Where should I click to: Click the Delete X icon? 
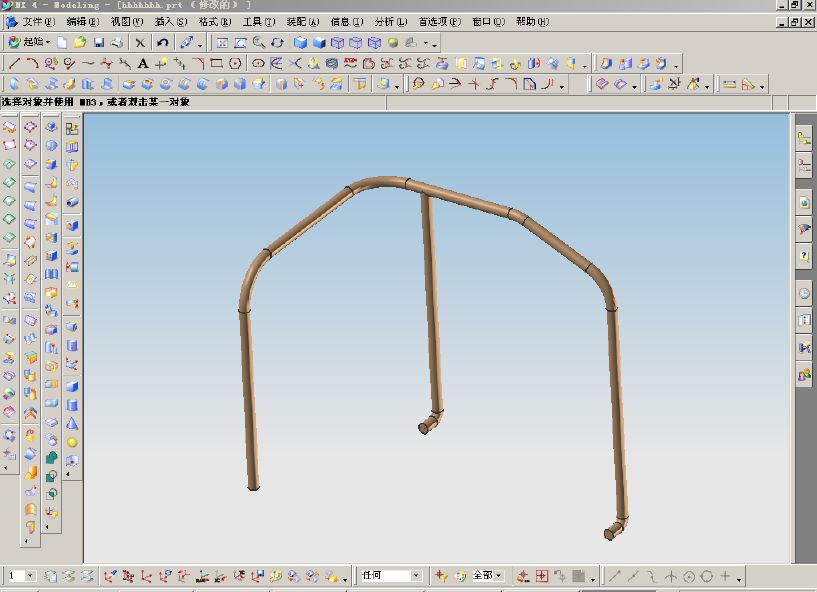click(x=140, y=43)
